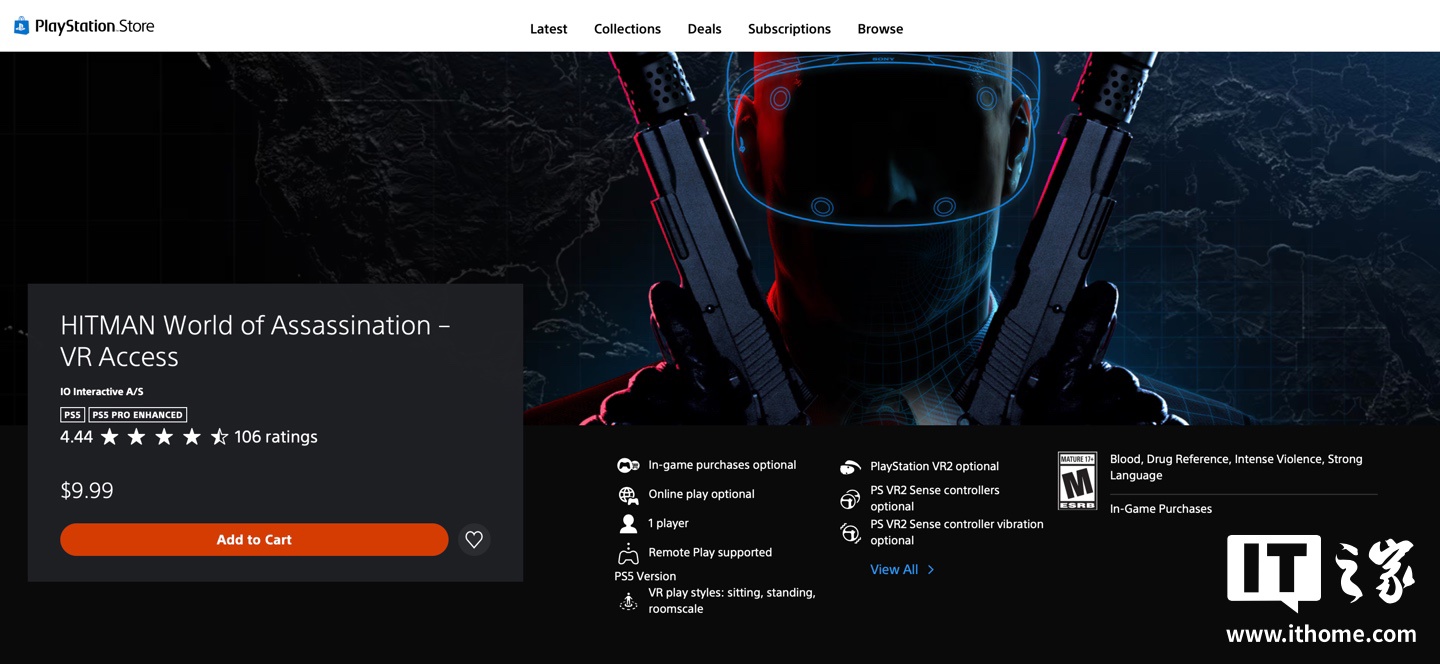Toggle the wishlist heart button
Image resolution: width=1440 pixels, height=664 pixels.
point(474,540)
